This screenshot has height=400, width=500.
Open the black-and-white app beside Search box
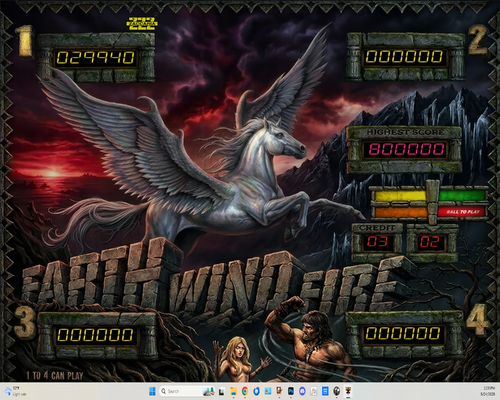click(222, 391)
